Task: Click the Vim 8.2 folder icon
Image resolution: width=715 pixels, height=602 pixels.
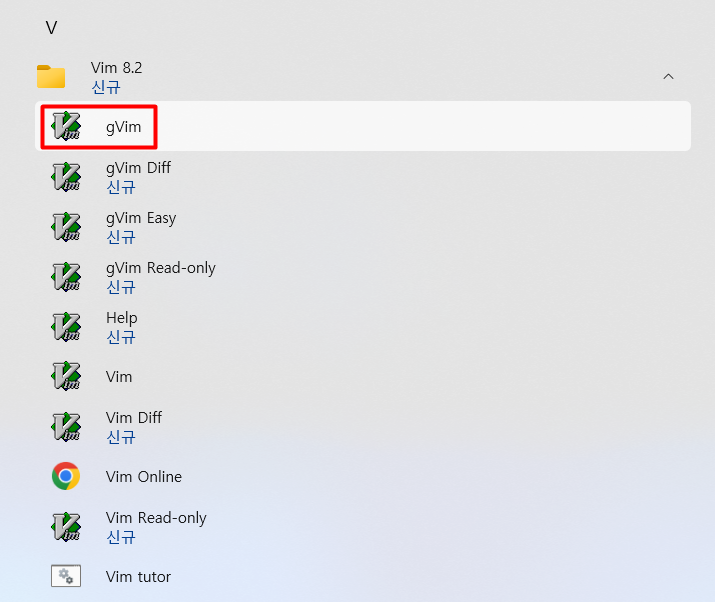Action: coord(51,76)
